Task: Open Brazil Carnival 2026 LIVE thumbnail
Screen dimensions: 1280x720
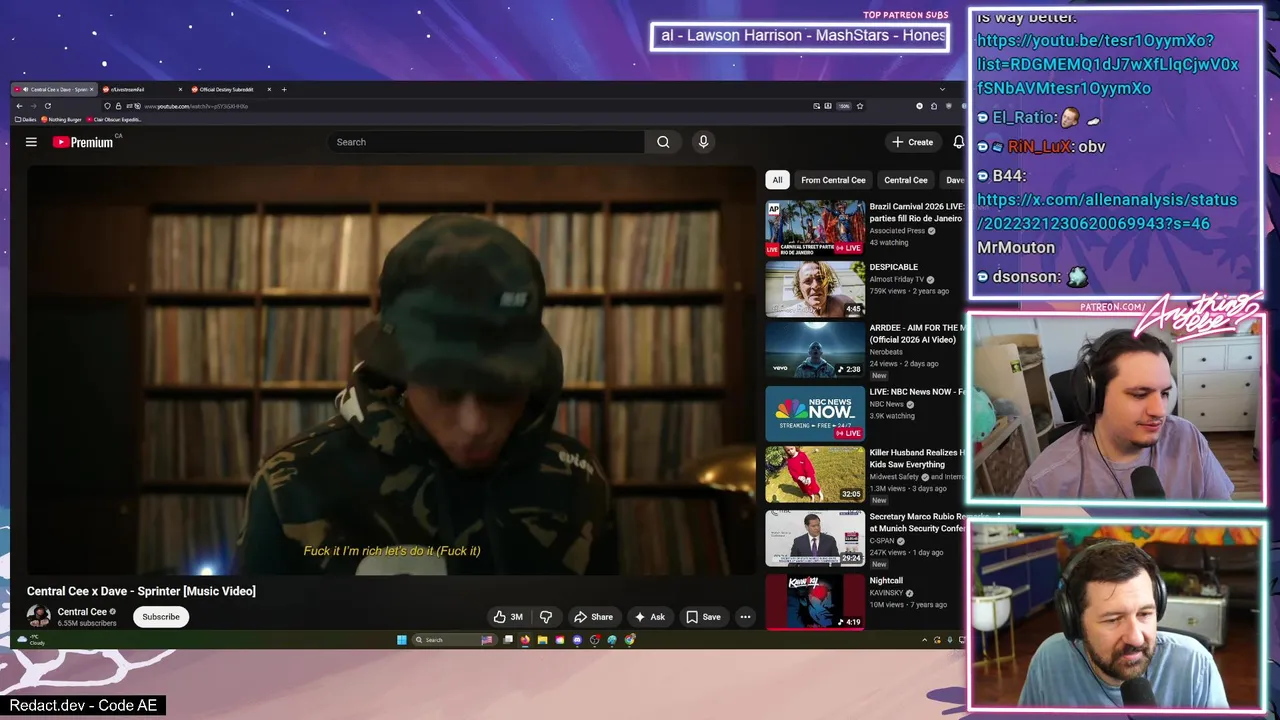Action: (815, 228)
